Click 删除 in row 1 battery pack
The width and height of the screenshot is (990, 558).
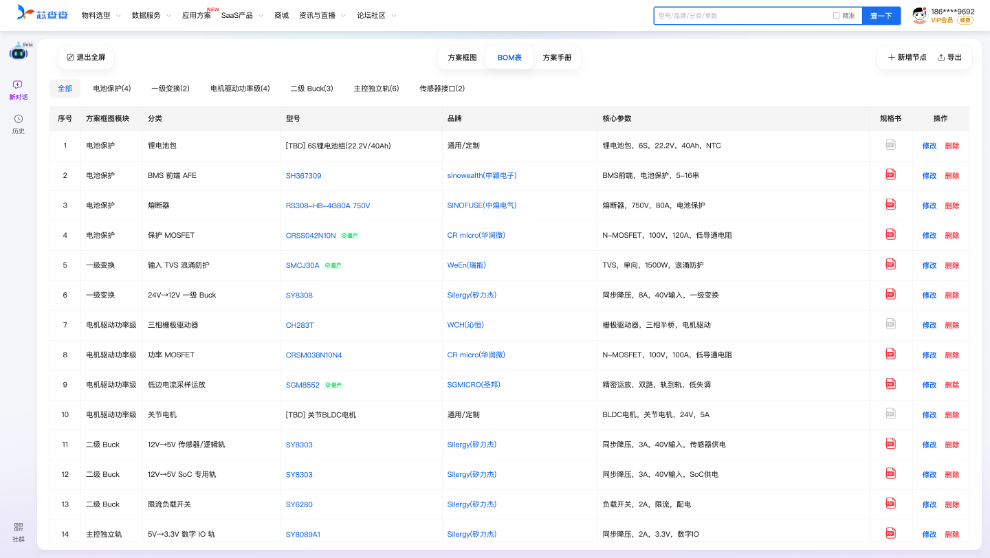[951, 146]
